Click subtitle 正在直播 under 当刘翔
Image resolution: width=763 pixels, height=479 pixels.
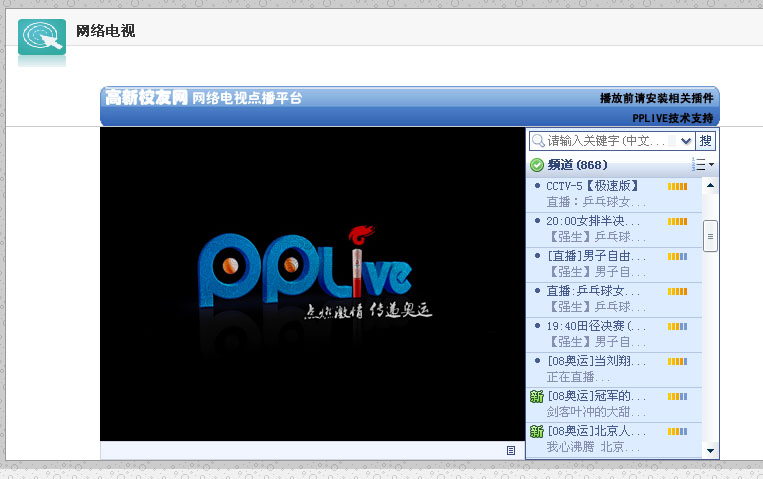(578, 377)
